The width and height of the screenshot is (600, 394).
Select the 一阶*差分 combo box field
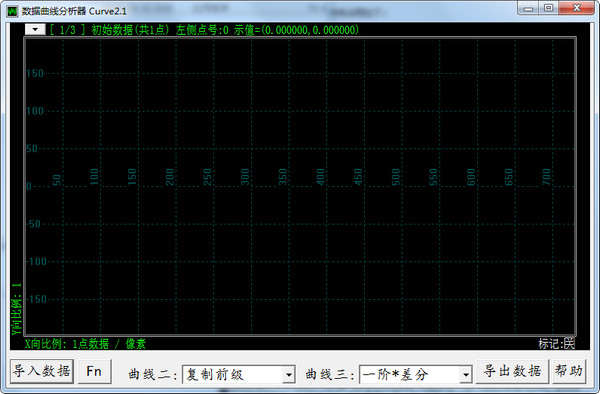pyautogui.click(x=416, y=374)
